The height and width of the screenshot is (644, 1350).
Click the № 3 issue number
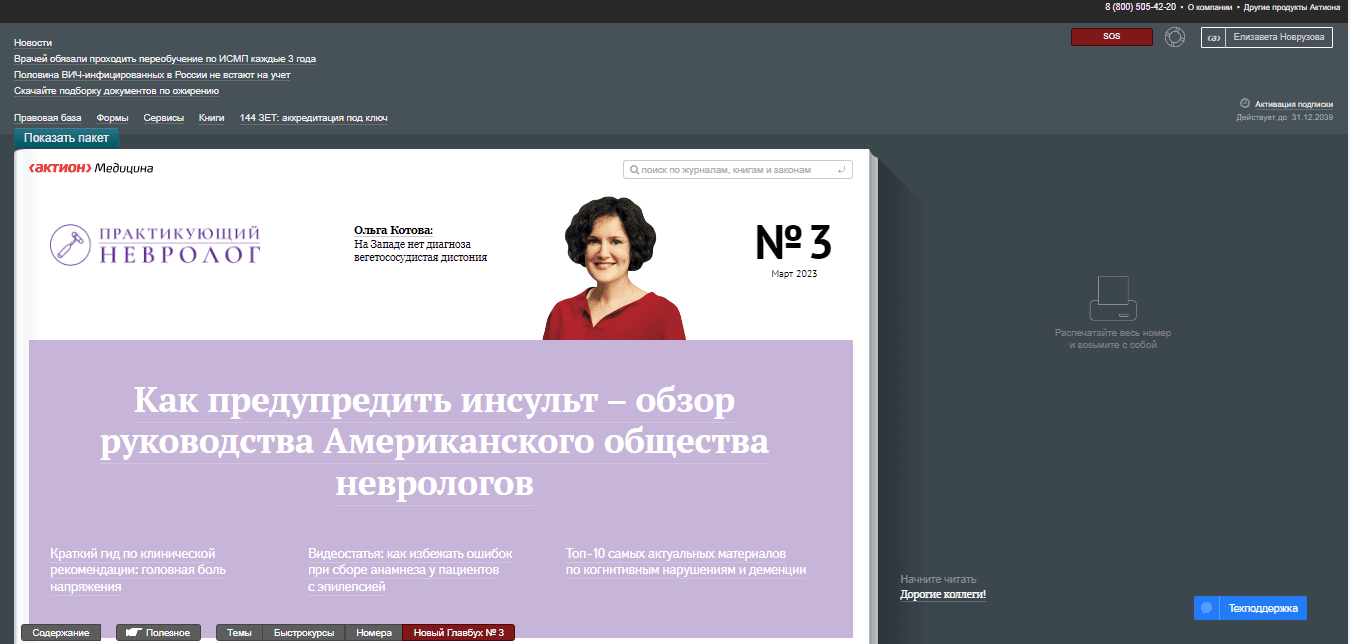coord(793,241)
